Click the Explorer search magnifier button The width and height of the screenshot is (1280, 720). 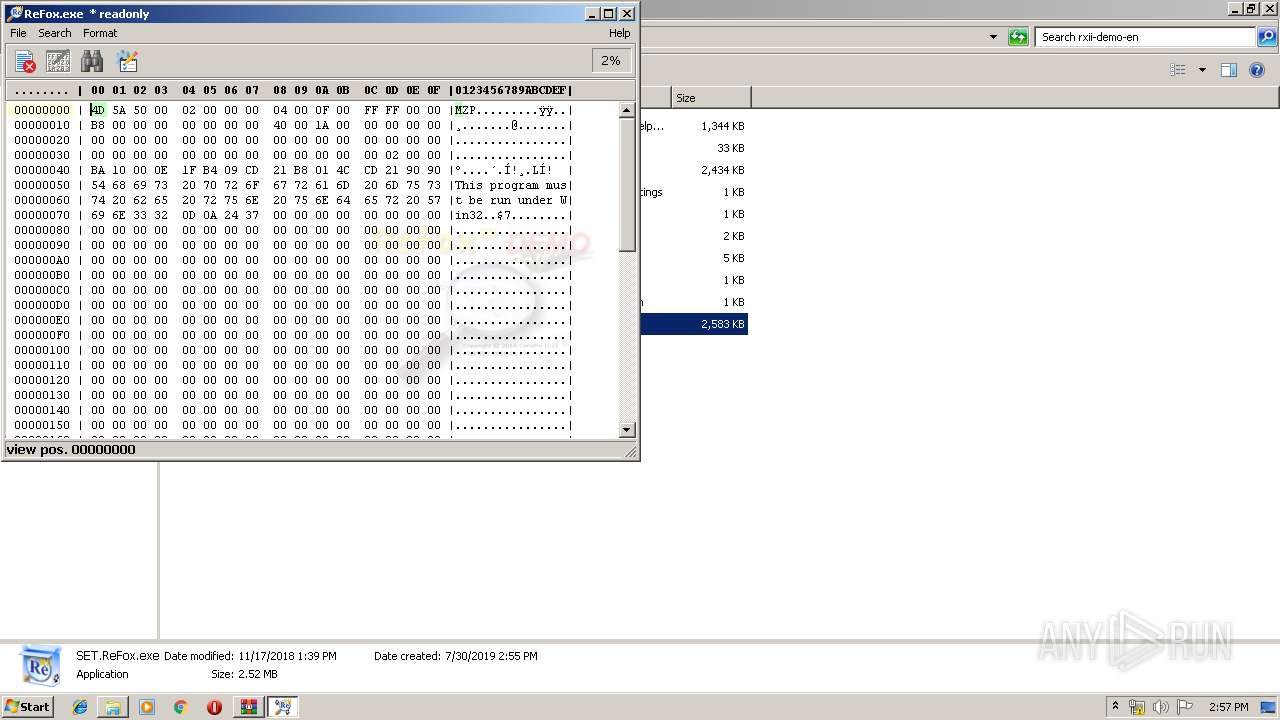click(x=1267, y=37)
